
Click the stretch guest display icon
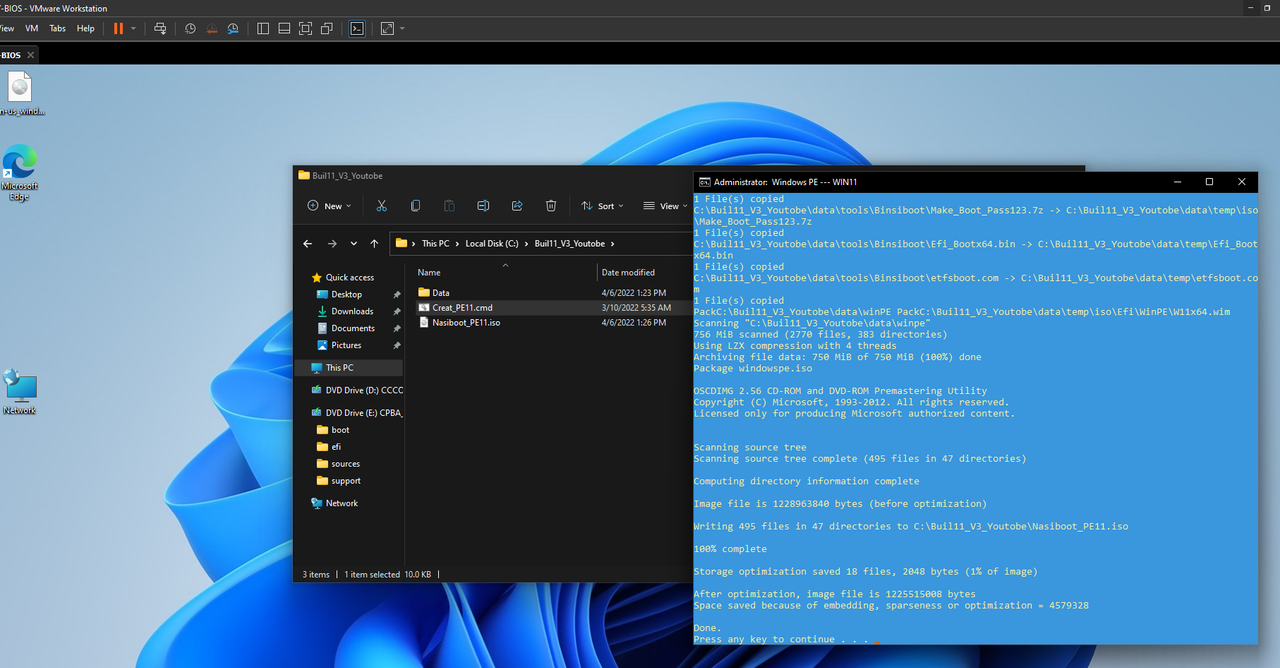point(388,28)
